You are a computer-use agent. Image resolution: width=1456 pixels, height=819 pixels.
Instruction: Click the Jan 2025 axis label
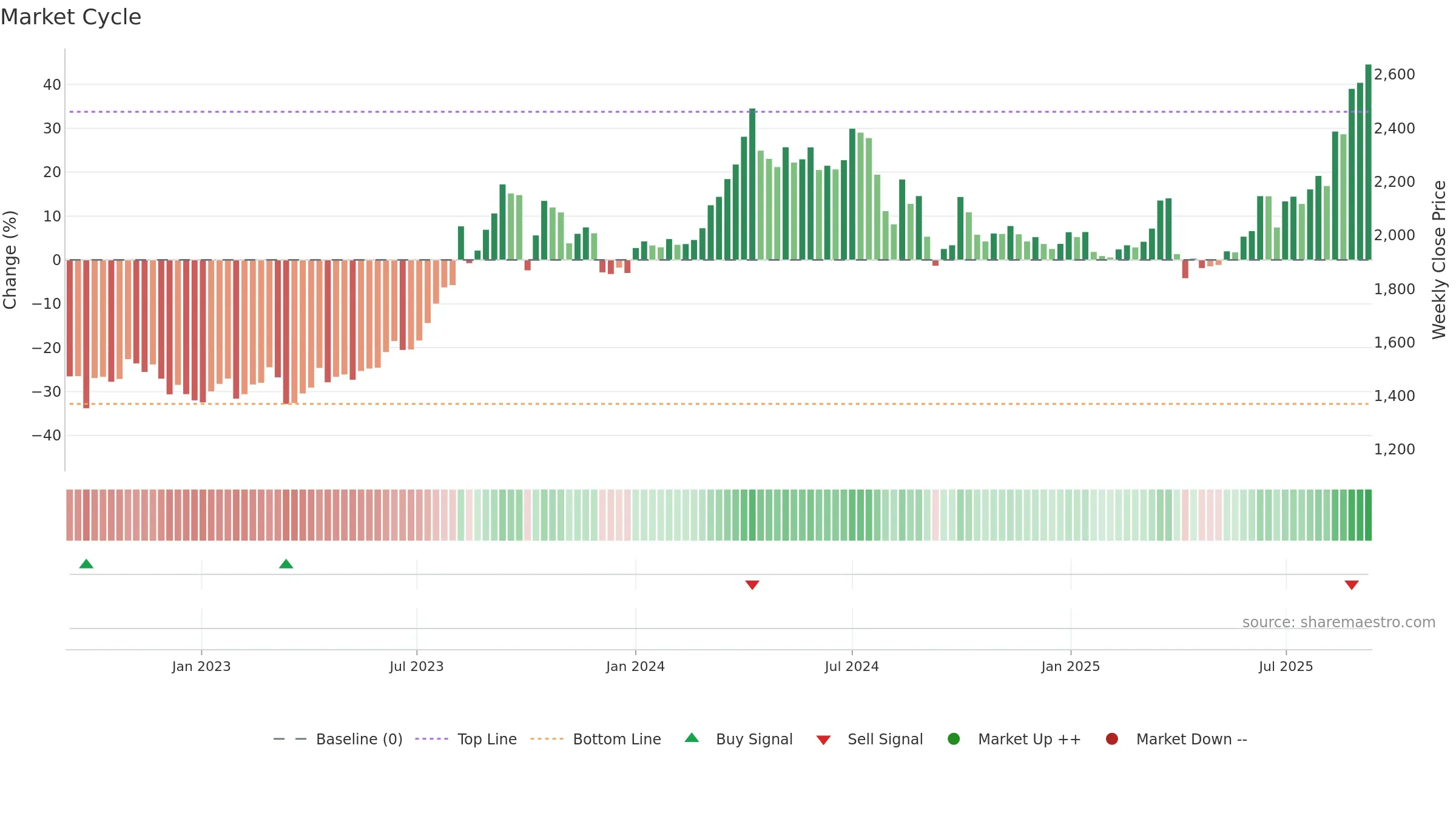pyautogui.click(x=1071, y=667)
